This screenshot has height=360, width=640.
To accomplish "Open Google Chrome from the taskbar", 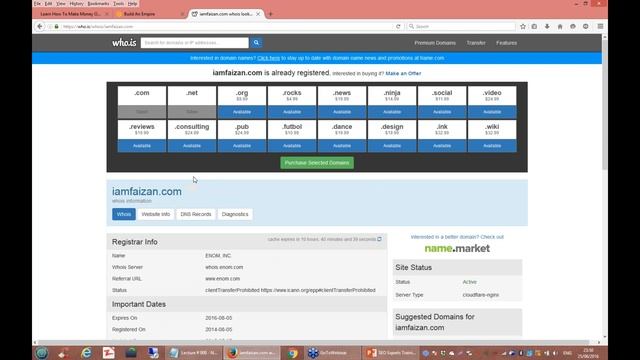I will click(x=292, y=353).
